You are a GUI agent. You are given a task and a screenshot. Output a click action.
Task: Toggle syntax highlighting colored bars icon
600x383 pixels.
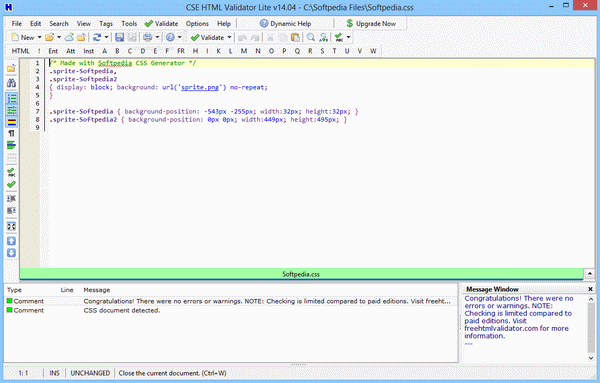click(11, 122)
